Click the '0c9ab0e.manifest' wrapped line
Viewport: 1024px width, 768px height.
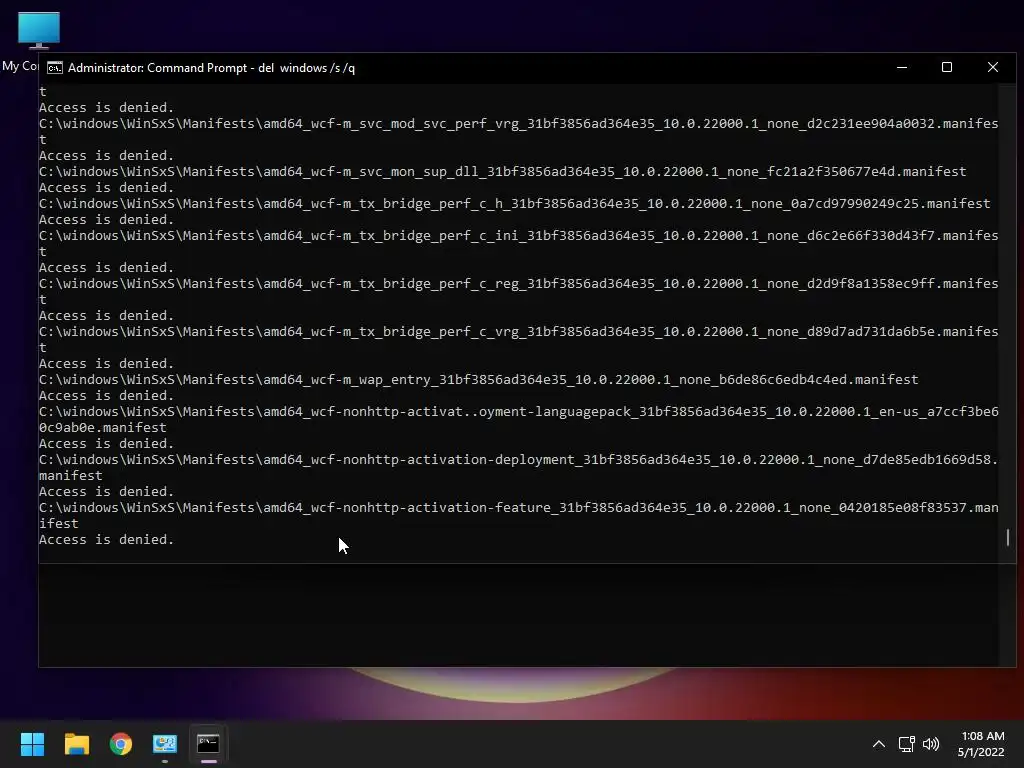[103, 428]
